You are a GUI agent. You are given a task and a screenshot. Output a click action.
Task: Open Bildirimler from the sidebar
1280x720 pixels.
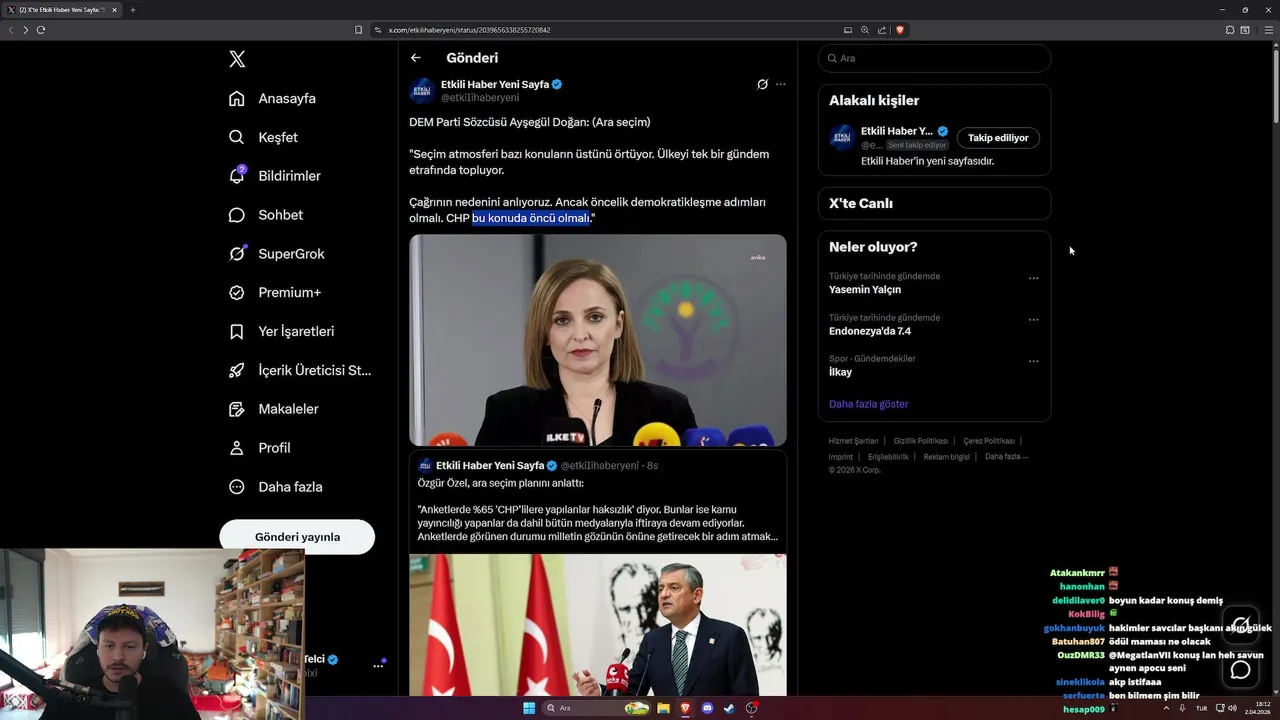coord(274,176)
